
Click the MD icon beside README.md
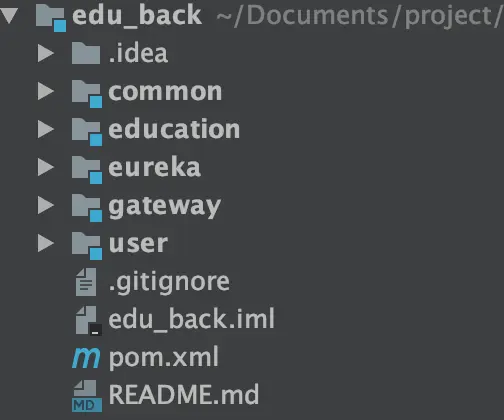pyautogui.click(x=87, y=396)
